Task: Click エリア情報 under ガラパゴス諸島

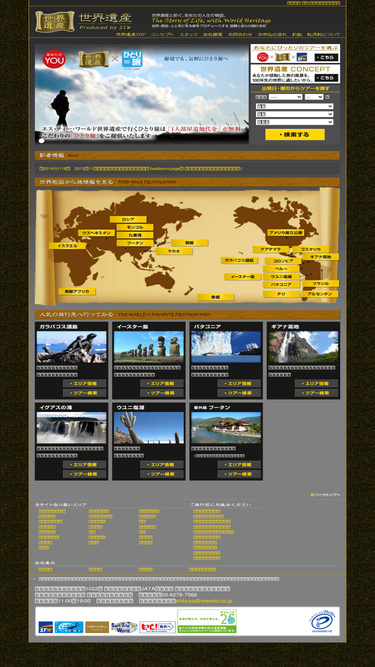Action: click(85, 383)
